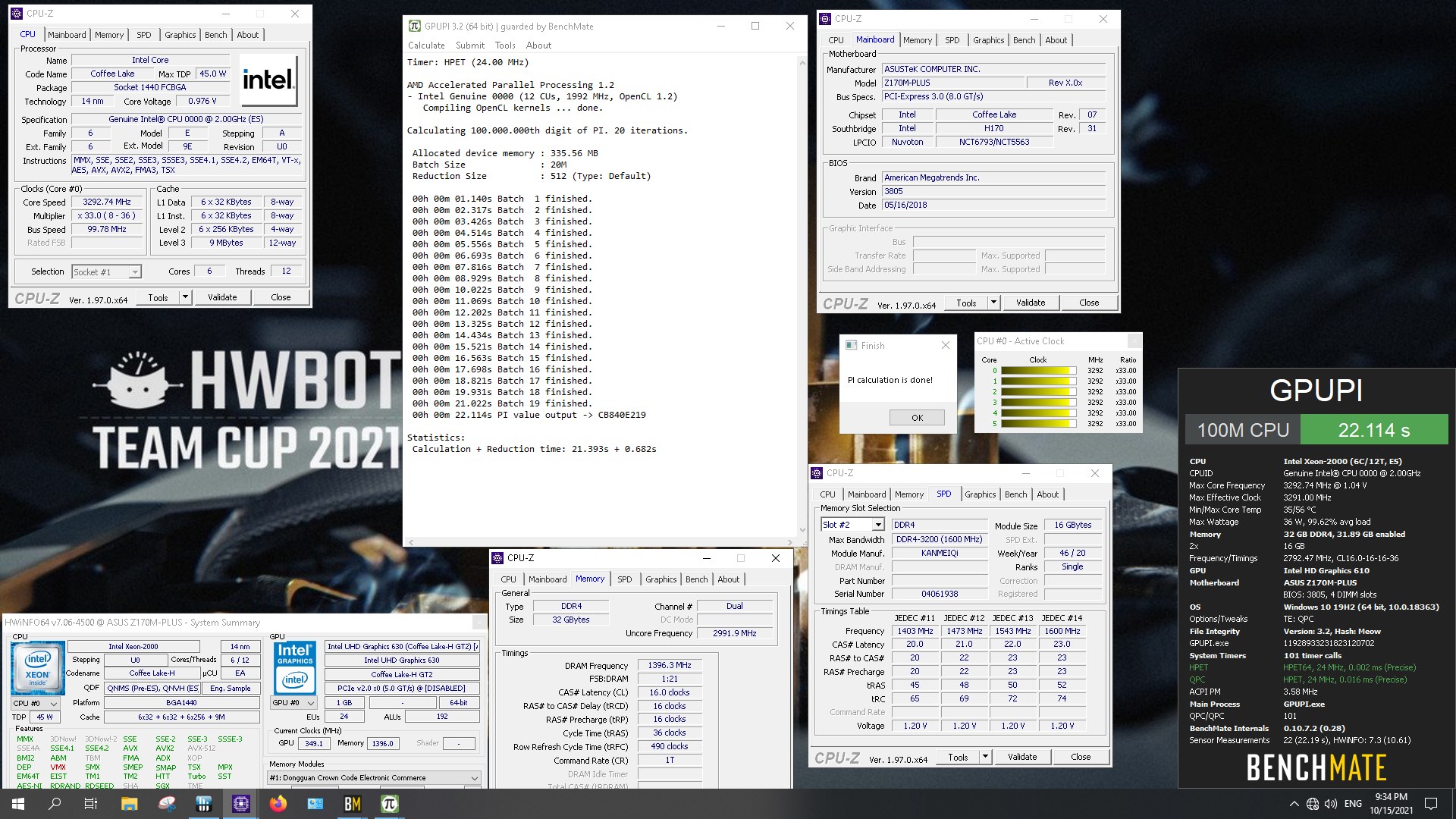The height and width of the screenshot is (819, 1456).
Task: Click Close button in CPU-Z Mainboard window
Action: (x=1089, y=303)
